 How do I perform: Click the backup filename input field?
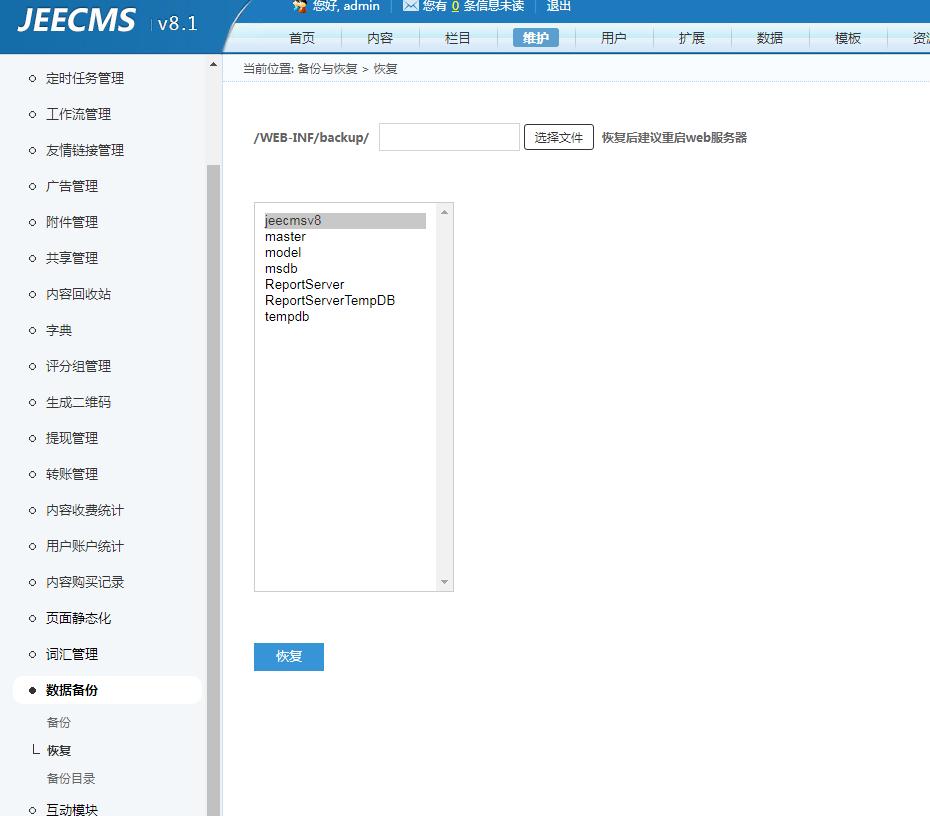click(x=449, y=137)
